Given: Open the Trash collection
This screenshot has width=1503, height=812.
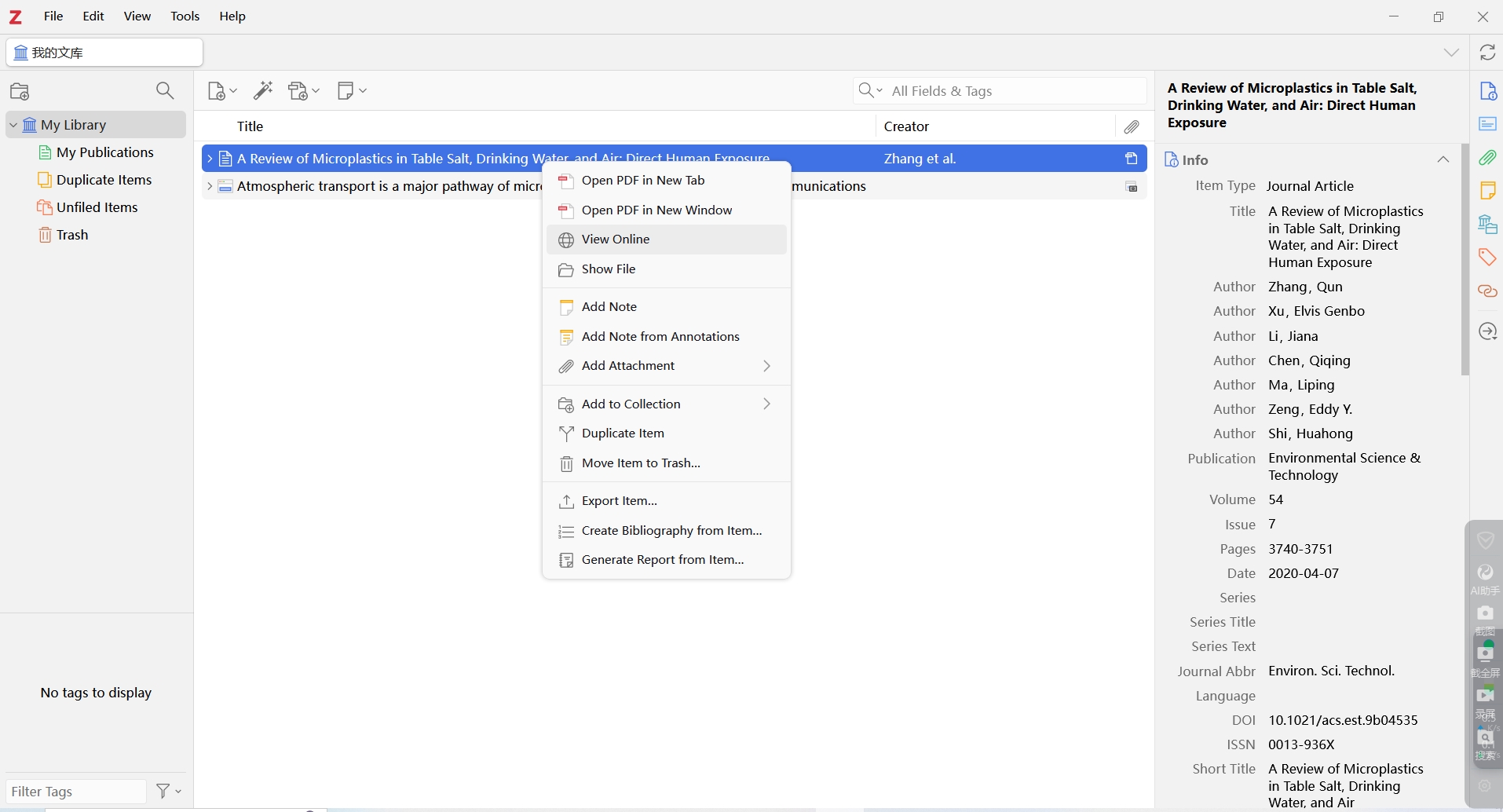Looking at the screenshot, I should 63,235.
